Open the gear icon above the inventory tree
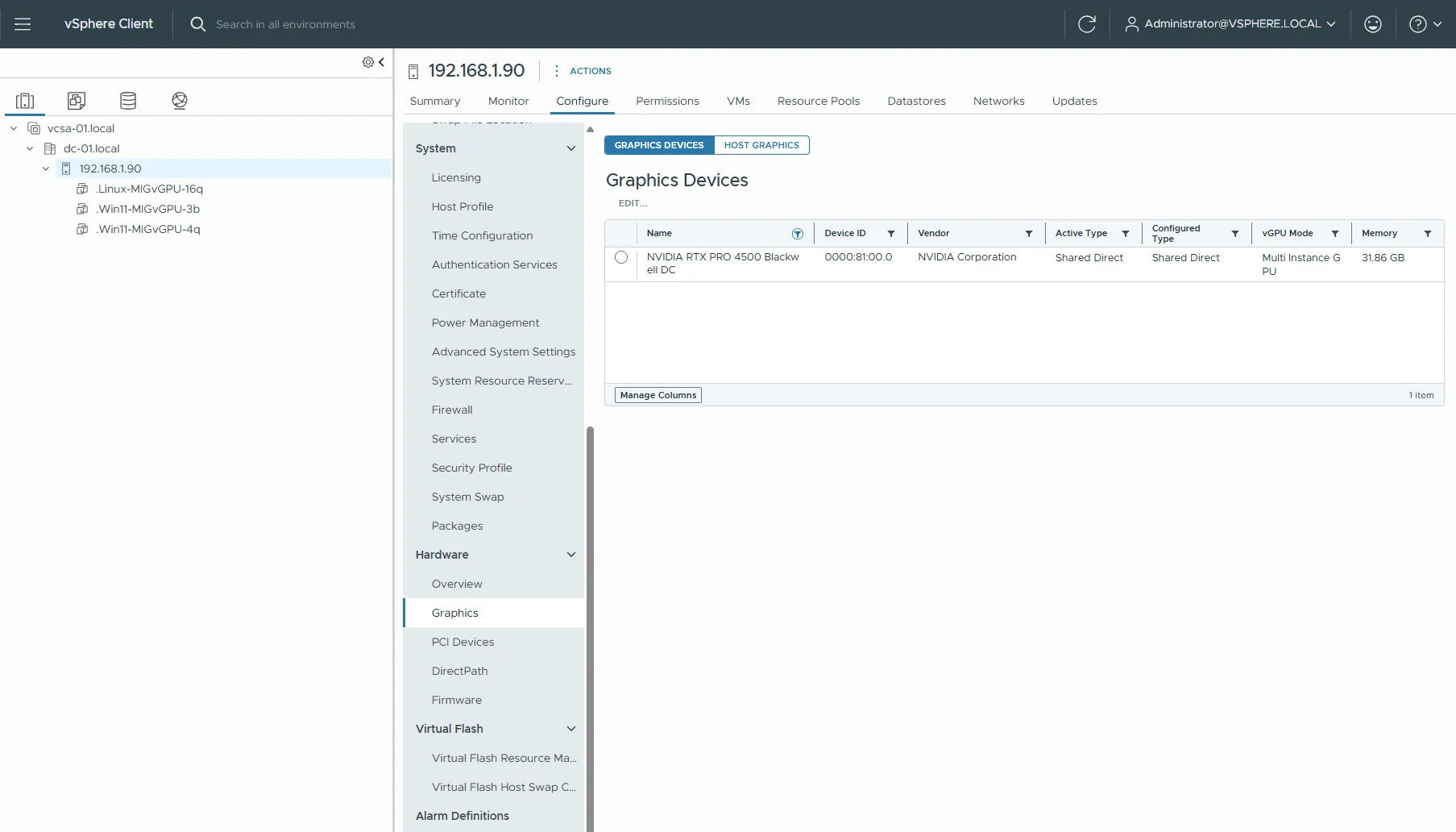Viewport: 1456px width, 832px height. 367,61
